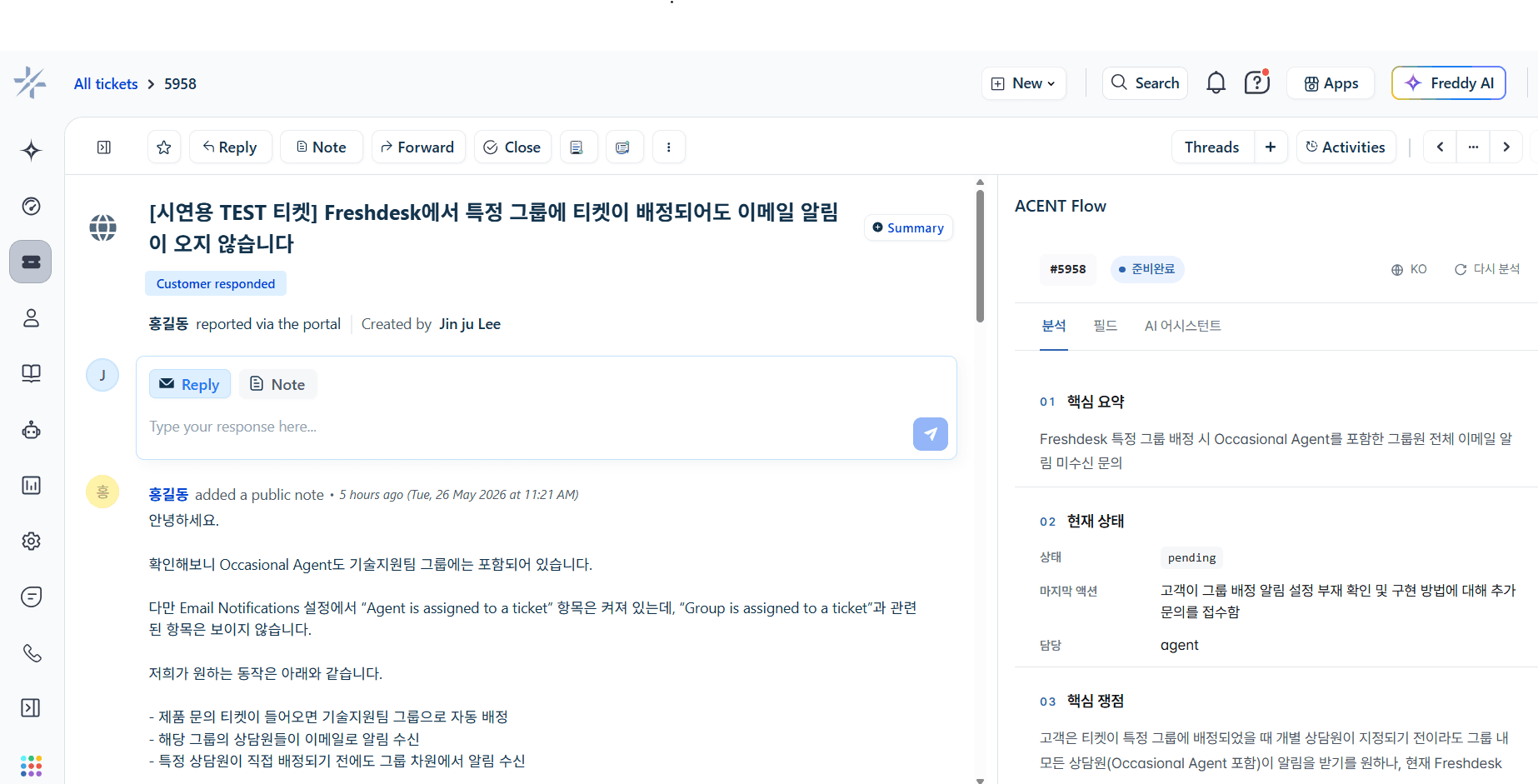Open Freddy AI sparkle in sidebar
1538x784 pixels.
click(x=31, y=150)
